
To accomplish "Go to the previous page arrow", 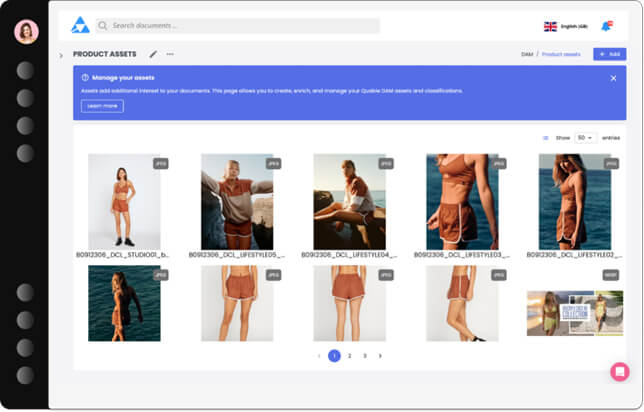I will pyautogui.click(x=319, y=356).
